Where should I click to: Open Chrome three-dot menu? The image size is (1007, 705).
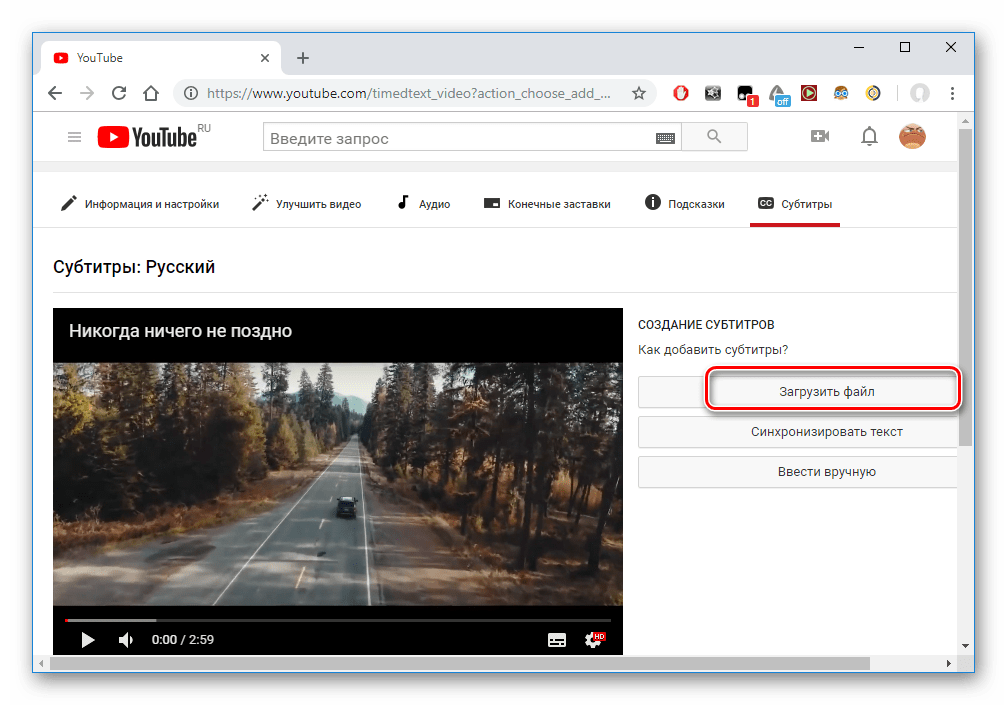coord(952,93)
